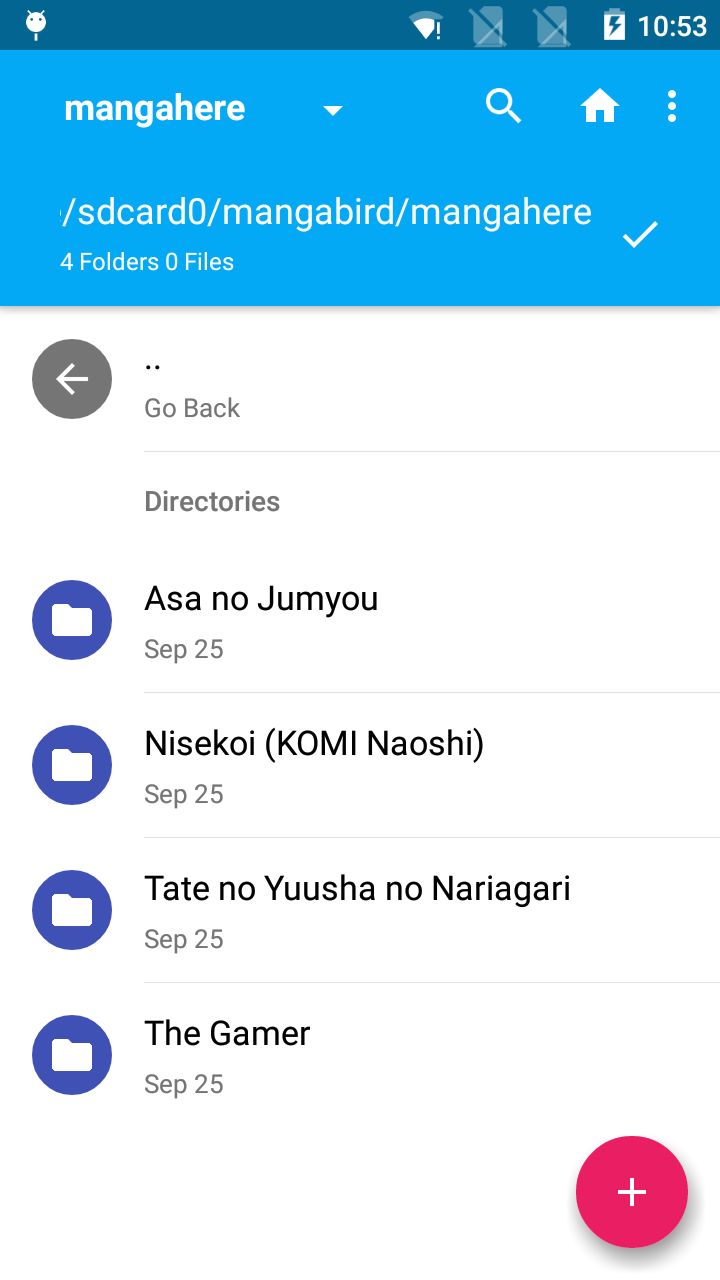The width and height of the screenshot is (720, 1280).
Task: Open The Gamer directory name
Action: click(227, 1033)
